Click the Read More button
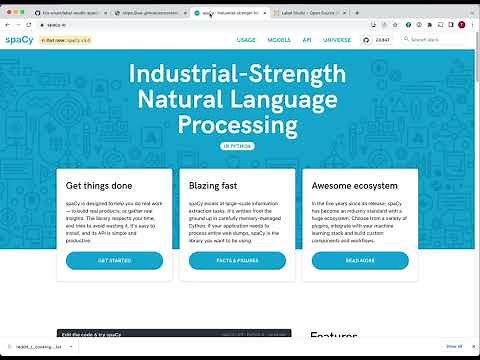This screenshot has width=480, height=360. point(360,260)
